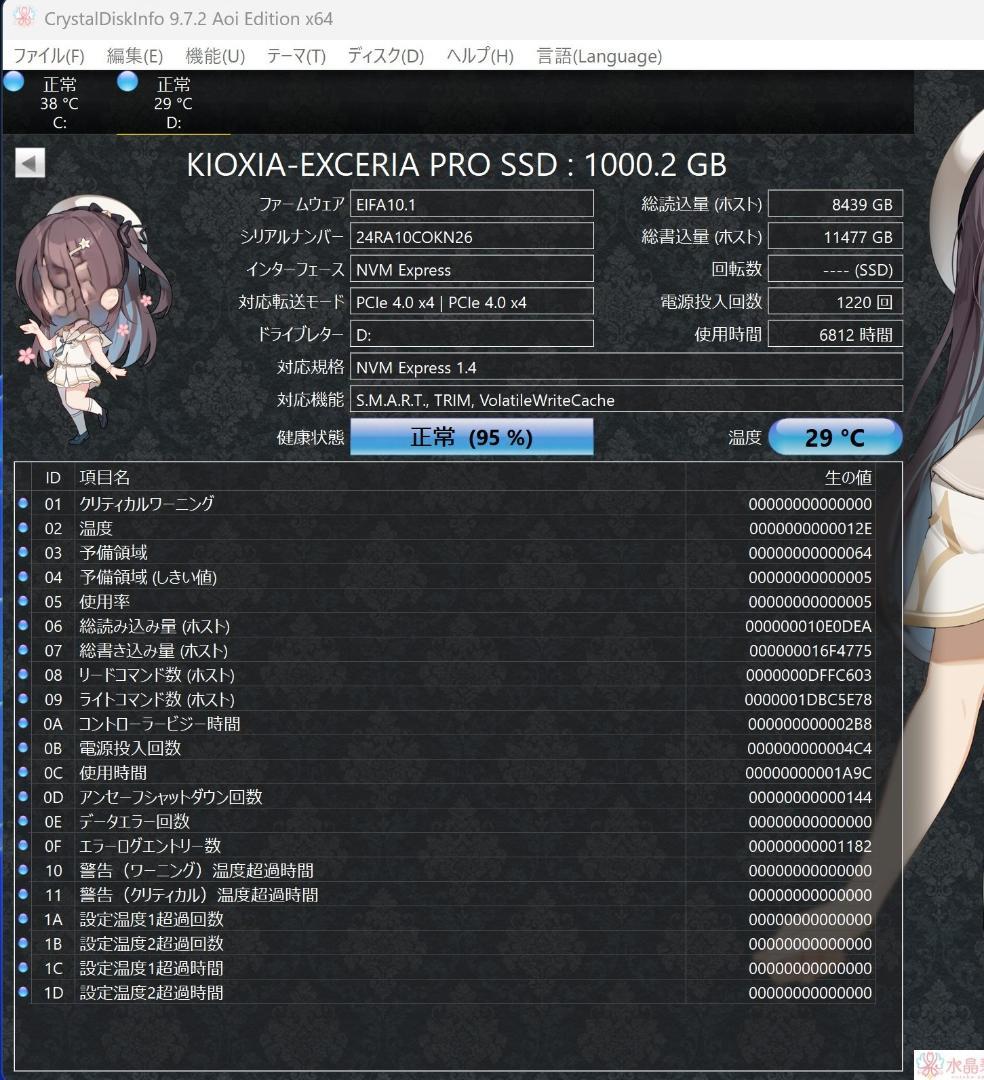Screen dimensions: 984x1080
Task: Click the back arrow navigation icon
Action: [x=28, y=162]
